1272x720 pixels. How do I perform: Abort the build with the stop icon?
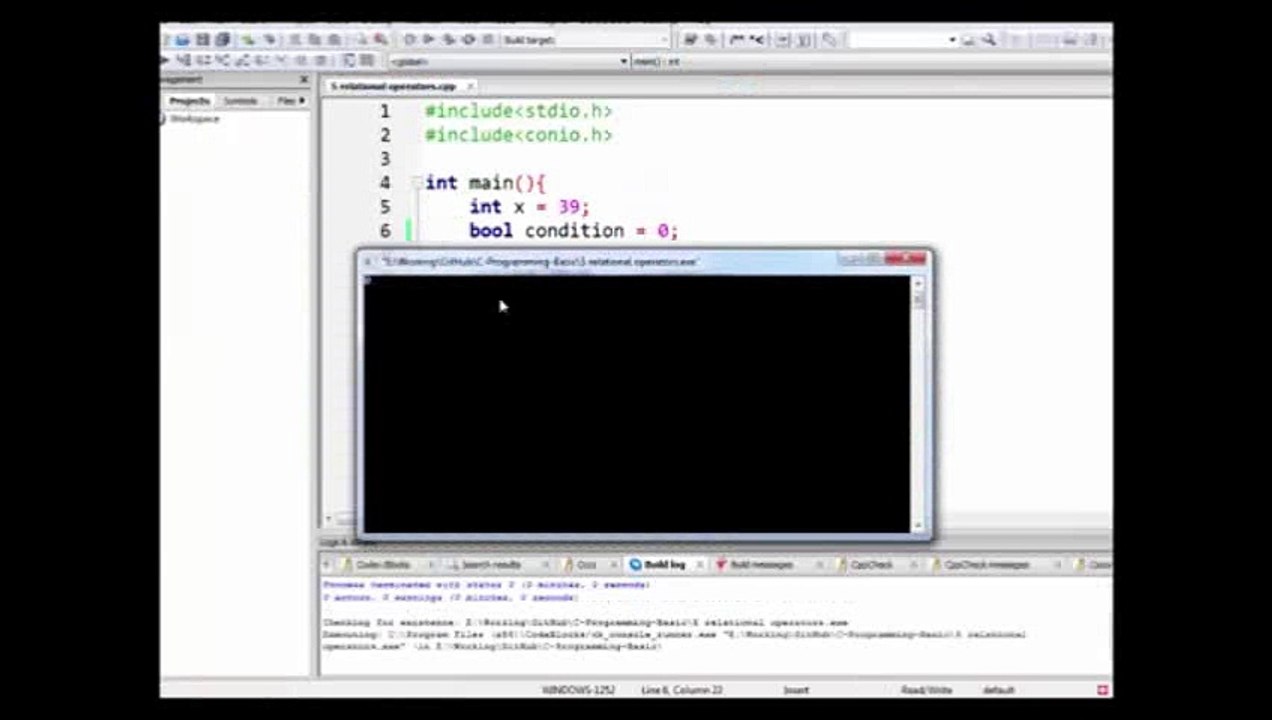coord(487,40)
